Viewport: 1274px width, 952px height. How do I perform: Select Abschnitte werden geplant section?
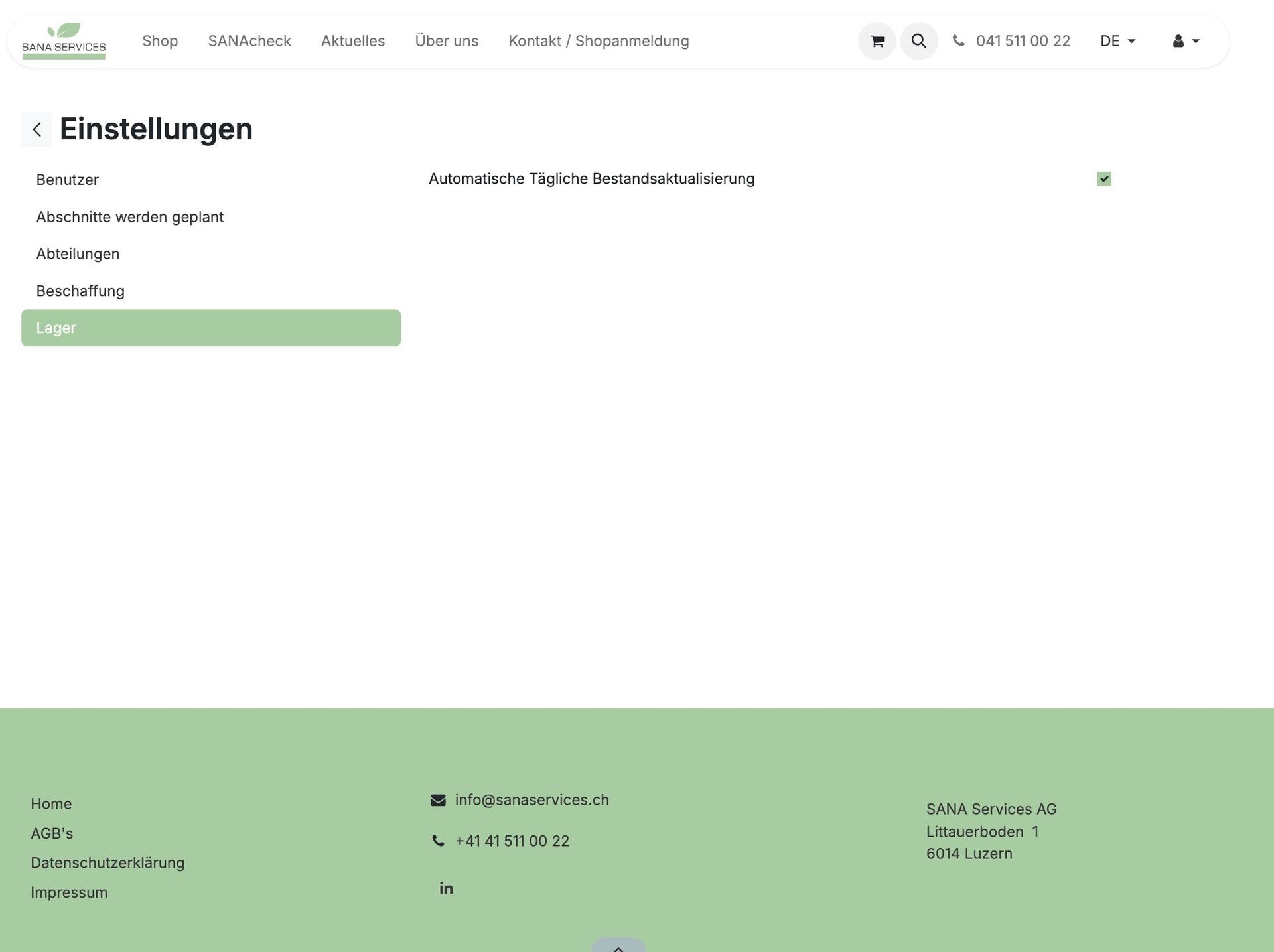[211, 217]
